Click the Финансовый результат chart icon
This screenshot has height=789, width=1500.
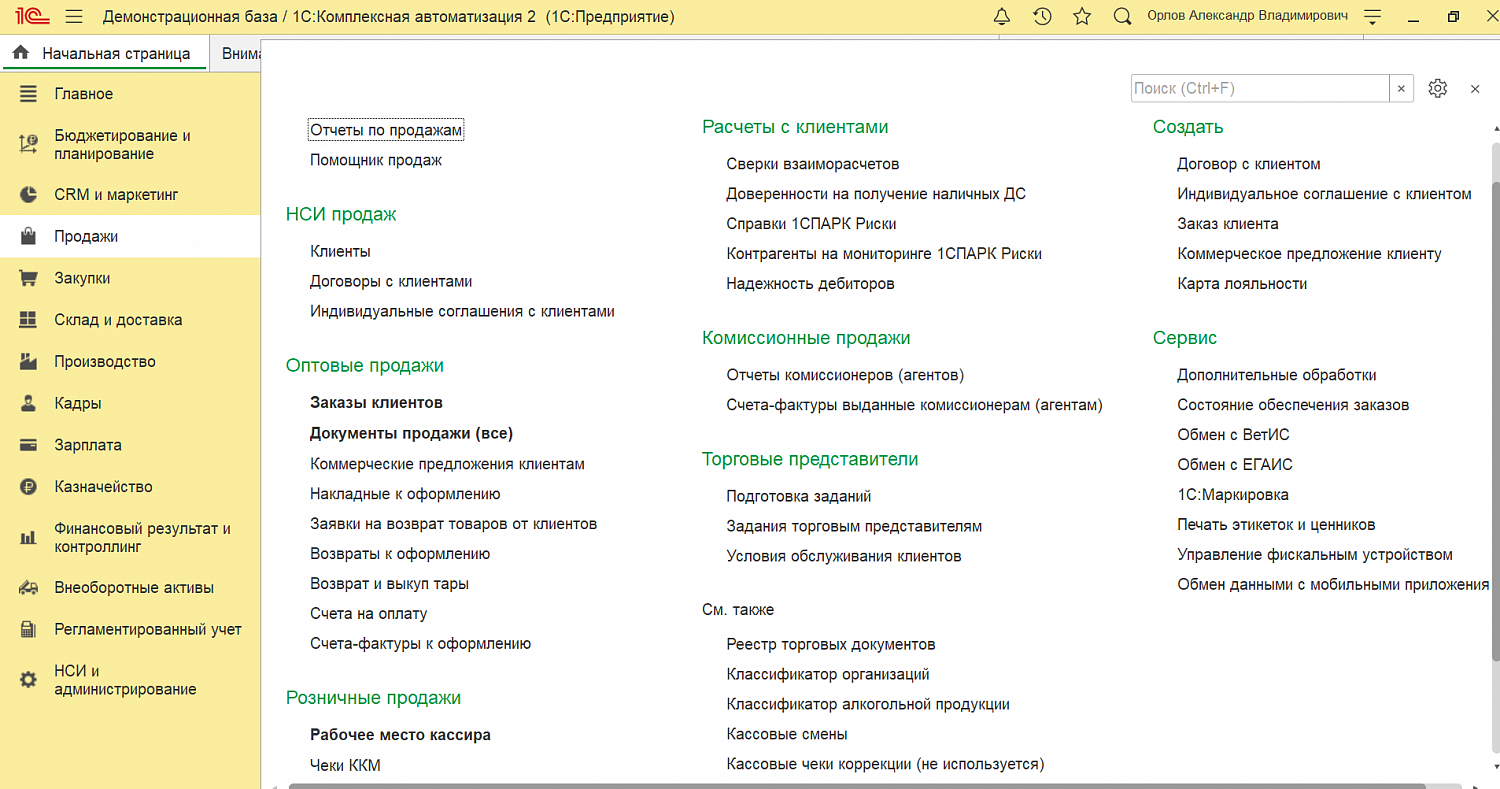pyautogui.click(x=29, y=538)
